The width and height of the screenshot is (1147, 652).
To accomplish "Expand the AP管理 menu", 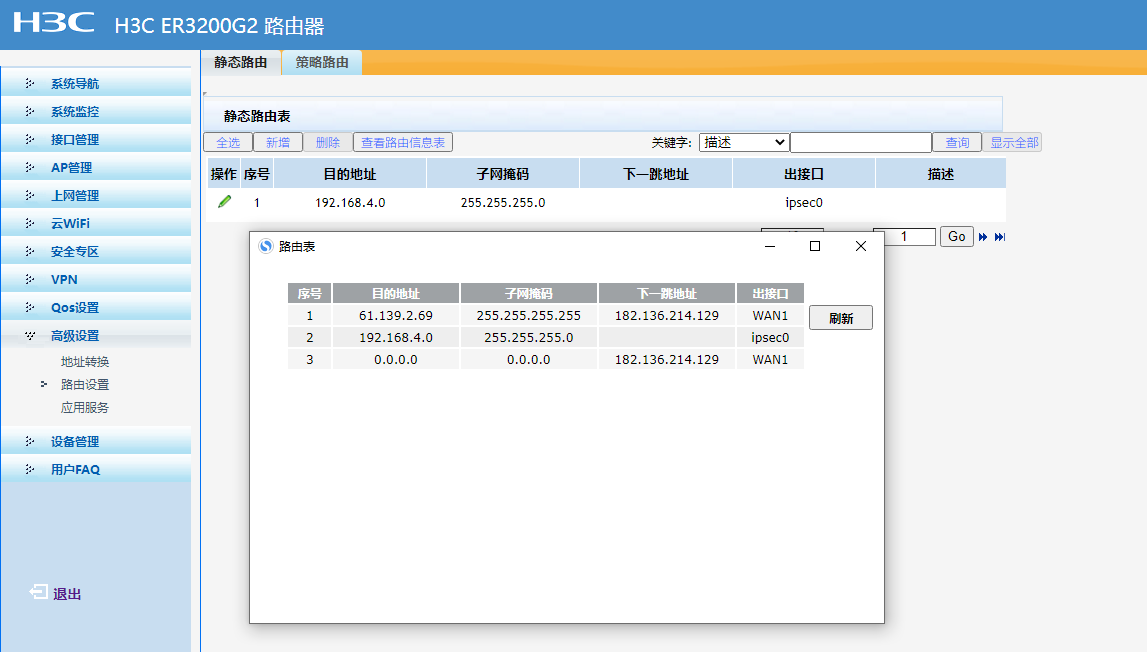I will [97, 167].
